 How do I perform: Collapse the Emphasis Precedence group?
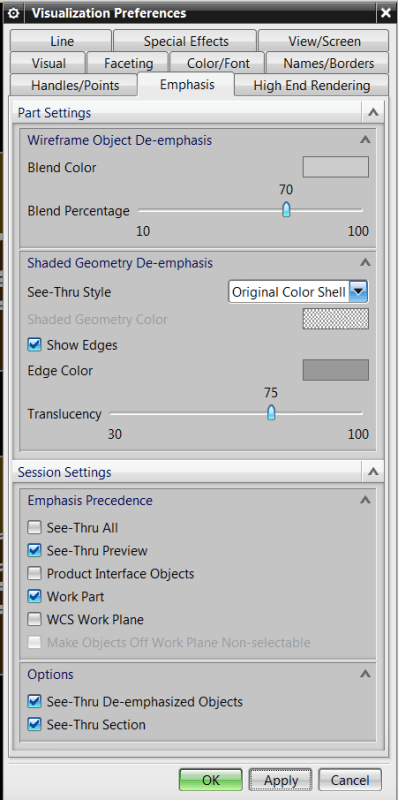pyautogui.click(x=365, y=500)
